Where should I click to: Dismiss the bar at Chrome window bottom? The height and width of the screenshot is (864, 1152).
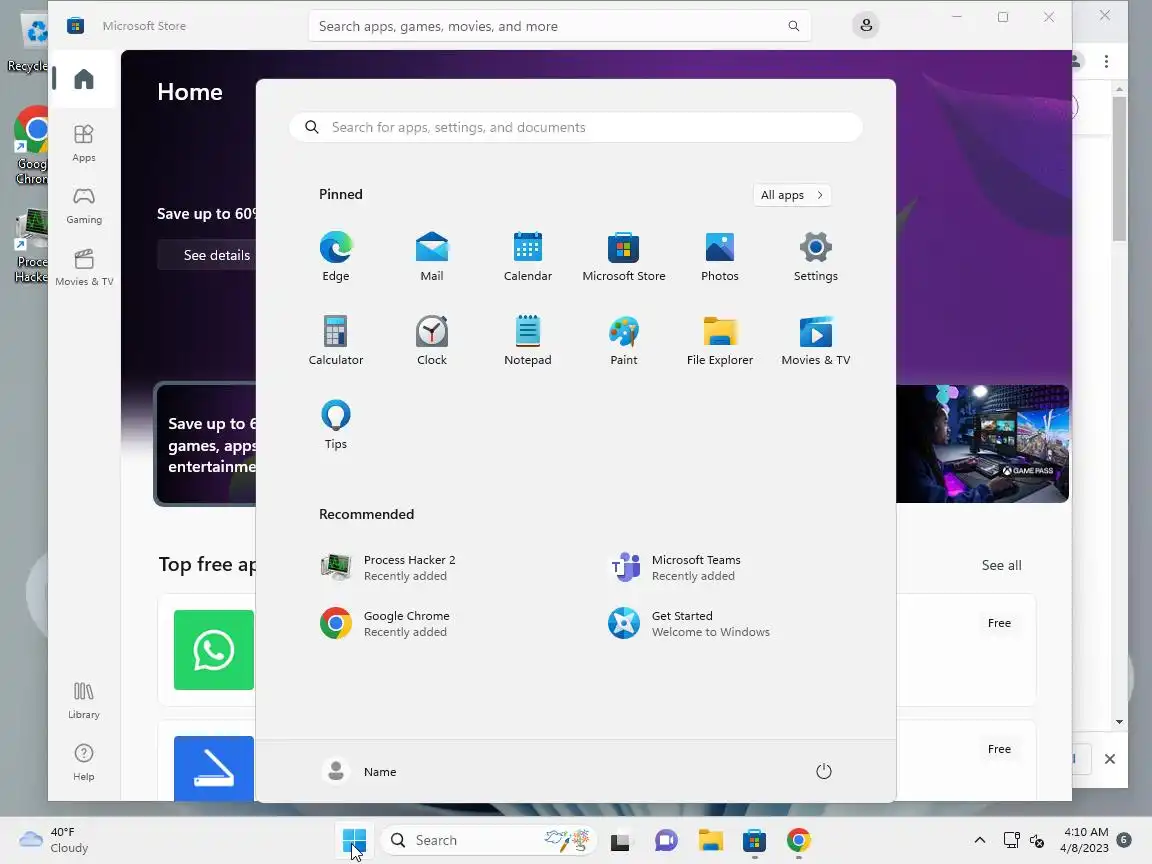(1110, 759)
